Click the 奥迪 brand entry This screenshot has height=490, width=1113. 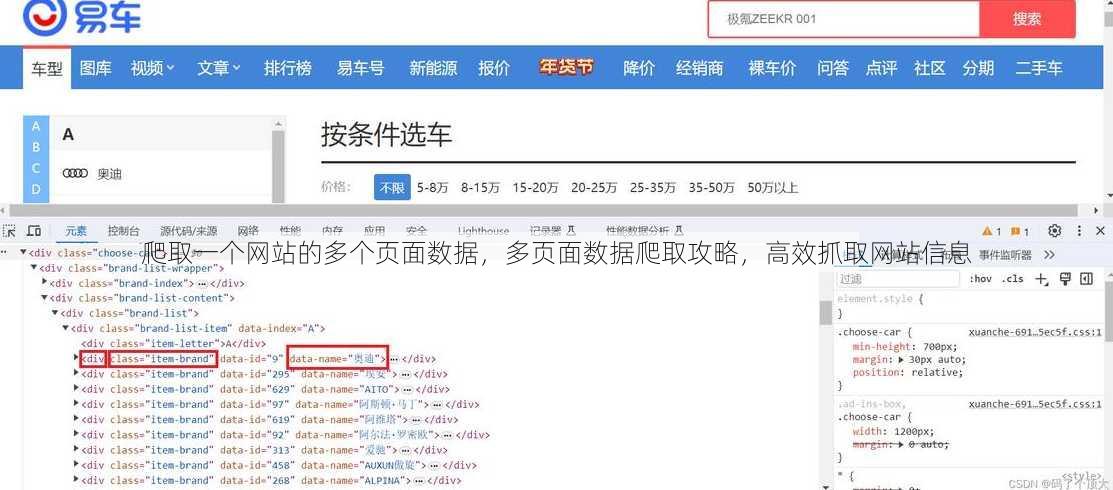(x=109, y=174)
